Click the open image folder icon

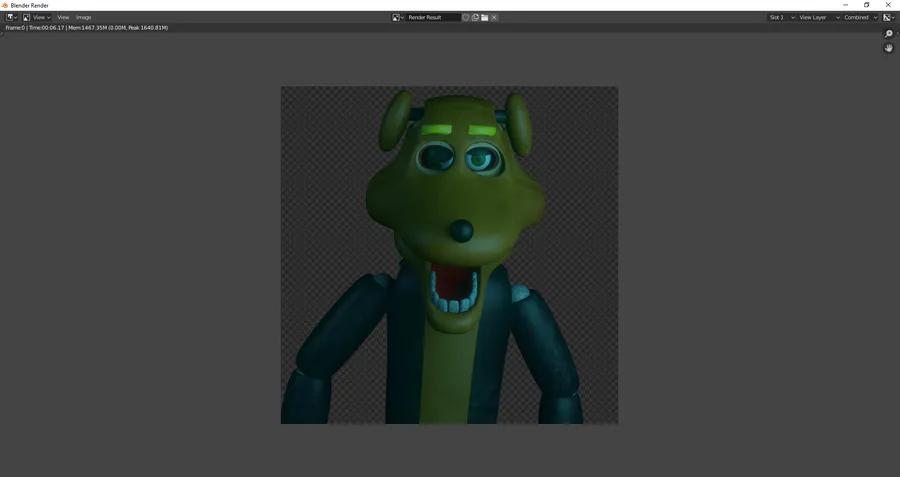coord(484,17)
